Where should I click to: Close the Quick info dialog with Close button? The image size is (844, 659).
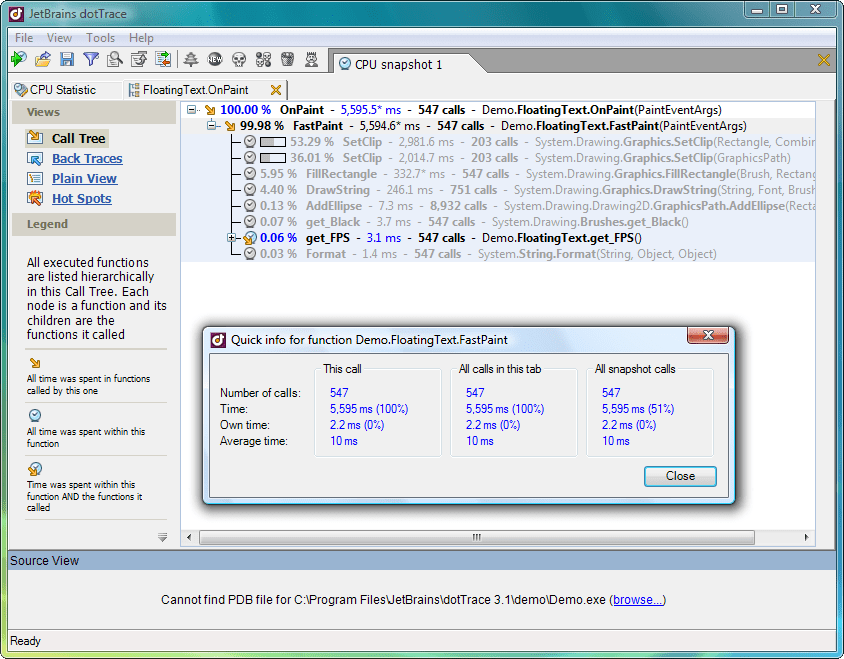pos(680,476)
